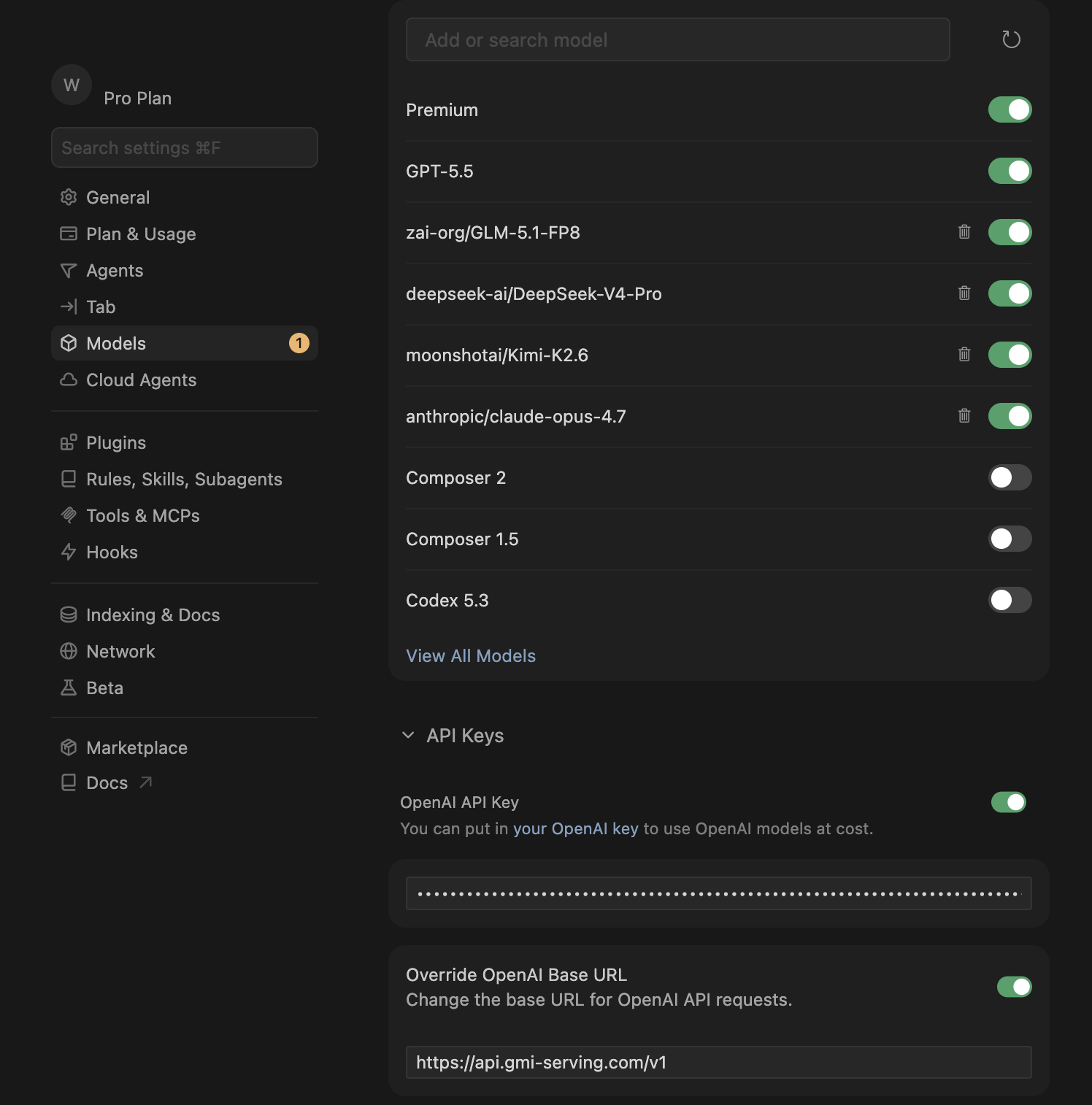Open the 'your OpenAI key' link

click(575, 828)
